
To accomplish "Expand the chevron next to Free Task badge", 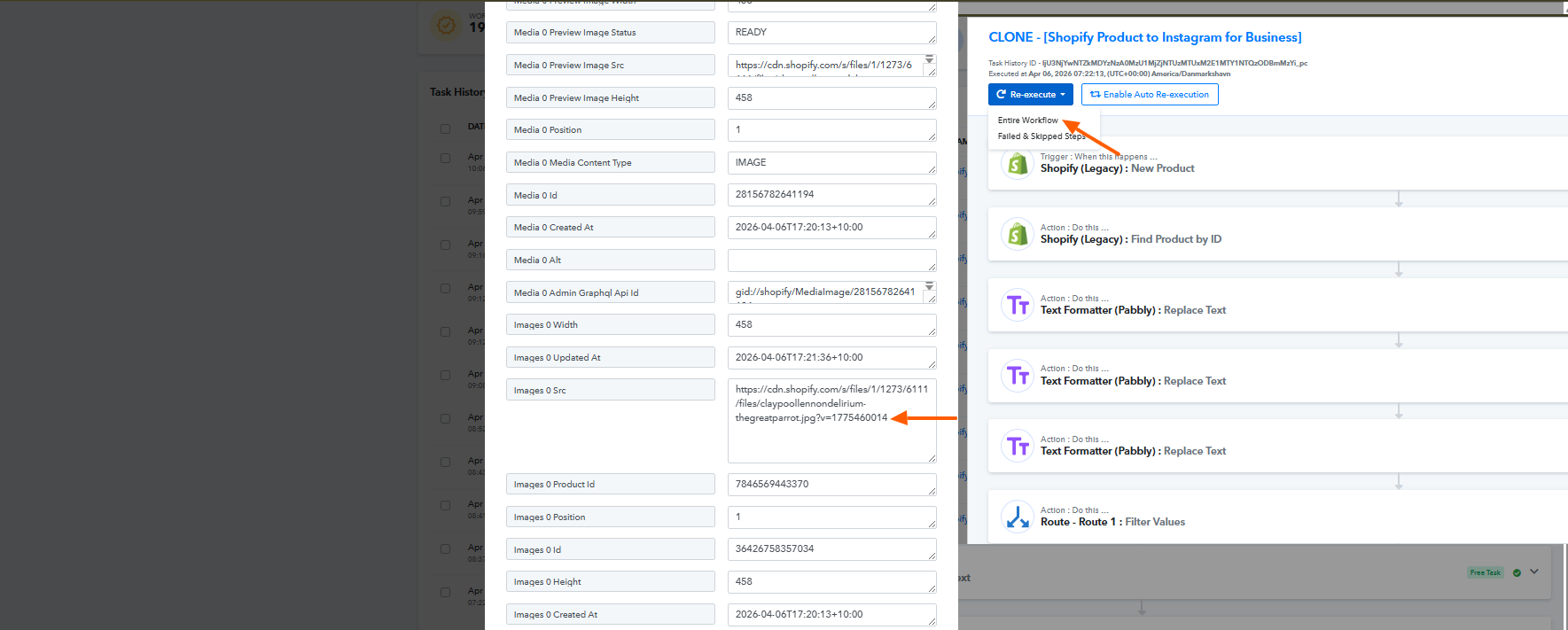I will point(1534,572).
